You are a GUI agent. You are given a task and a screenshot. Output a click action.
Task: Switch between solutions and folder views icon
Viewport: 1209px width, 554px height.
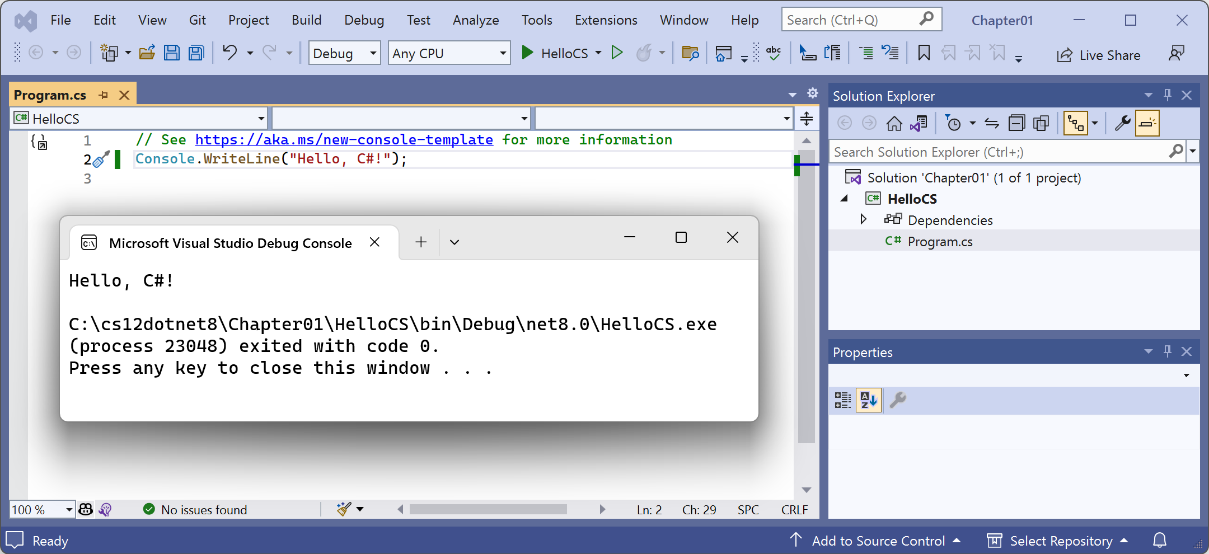(918, 123)
